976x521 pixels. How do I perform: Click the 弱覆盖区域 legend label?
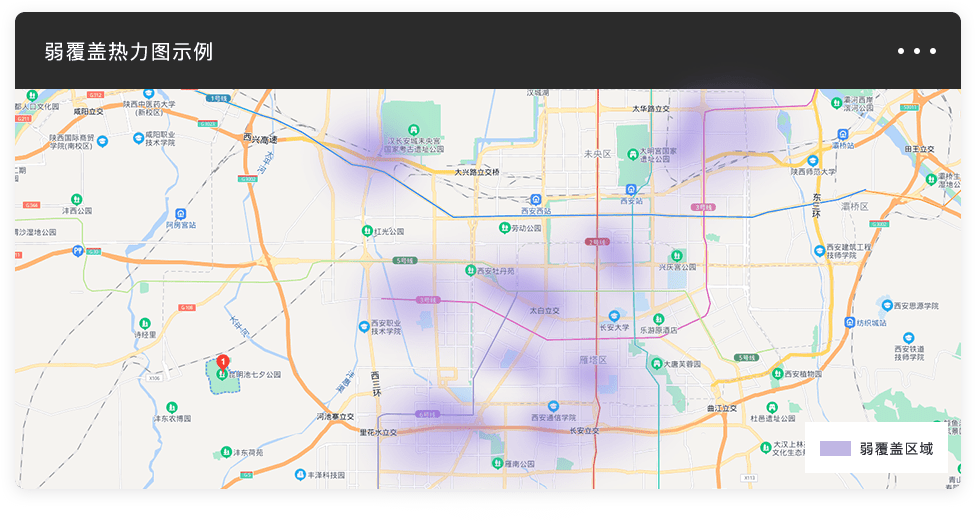click(x=896, y=449)
